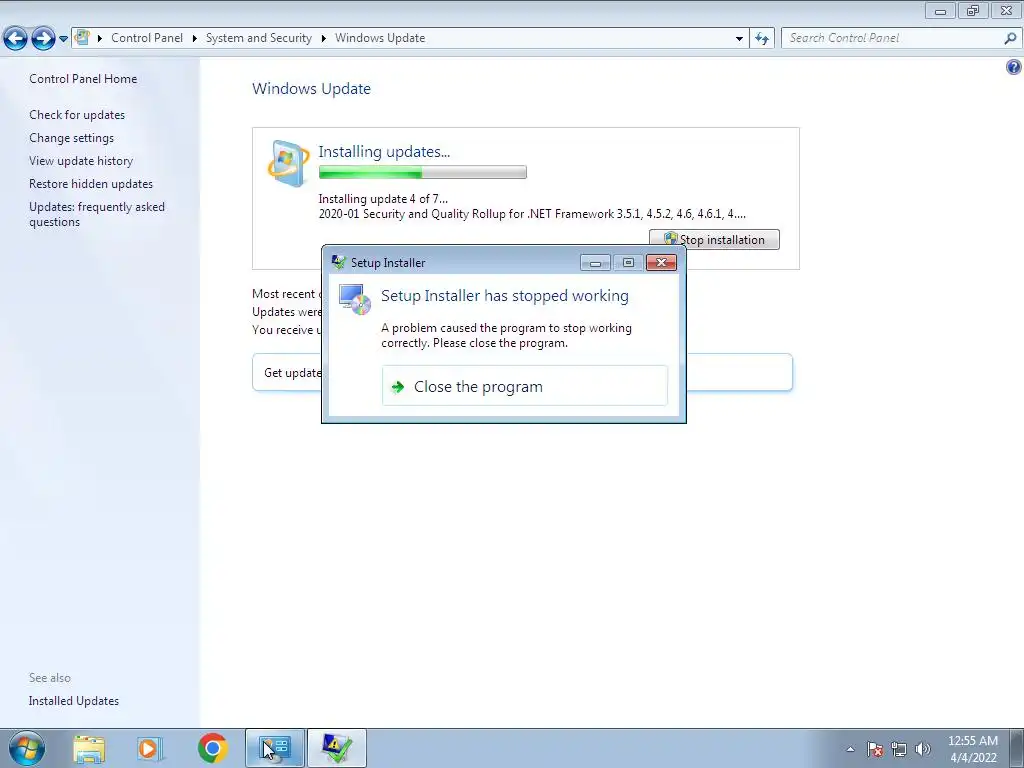
Task: Go back with the Back arrow button
Action: pyautogui.click(x=16, y=39)
